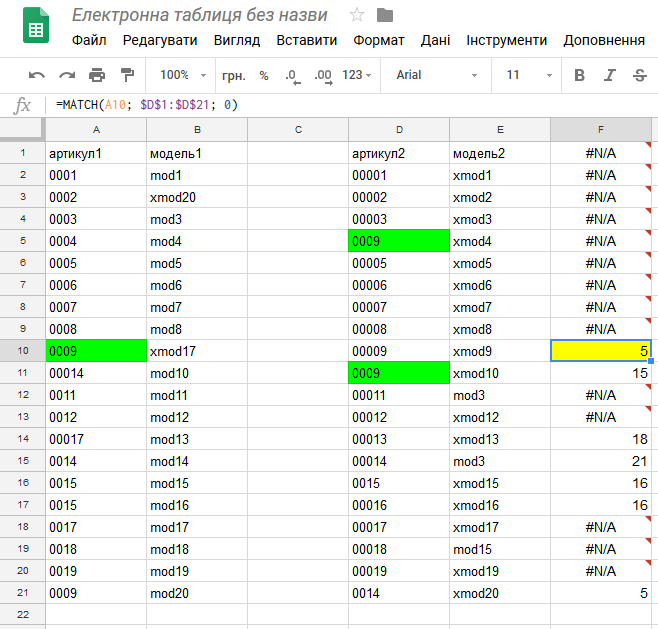This screenshot has width=658, height=629.
Task: Click cell 'xmod19' in column E
Action: point(500,571)
